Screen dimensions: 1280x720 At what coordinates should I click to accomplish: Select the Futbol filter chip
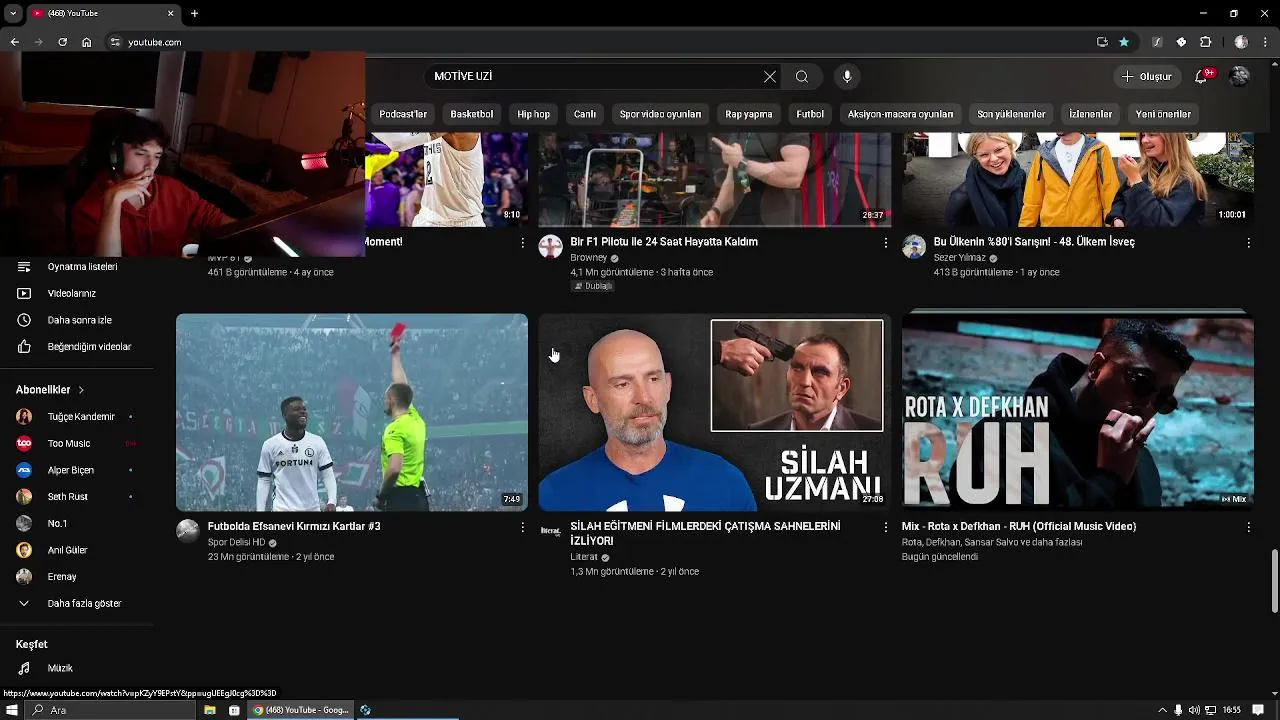tap(810, 114)
